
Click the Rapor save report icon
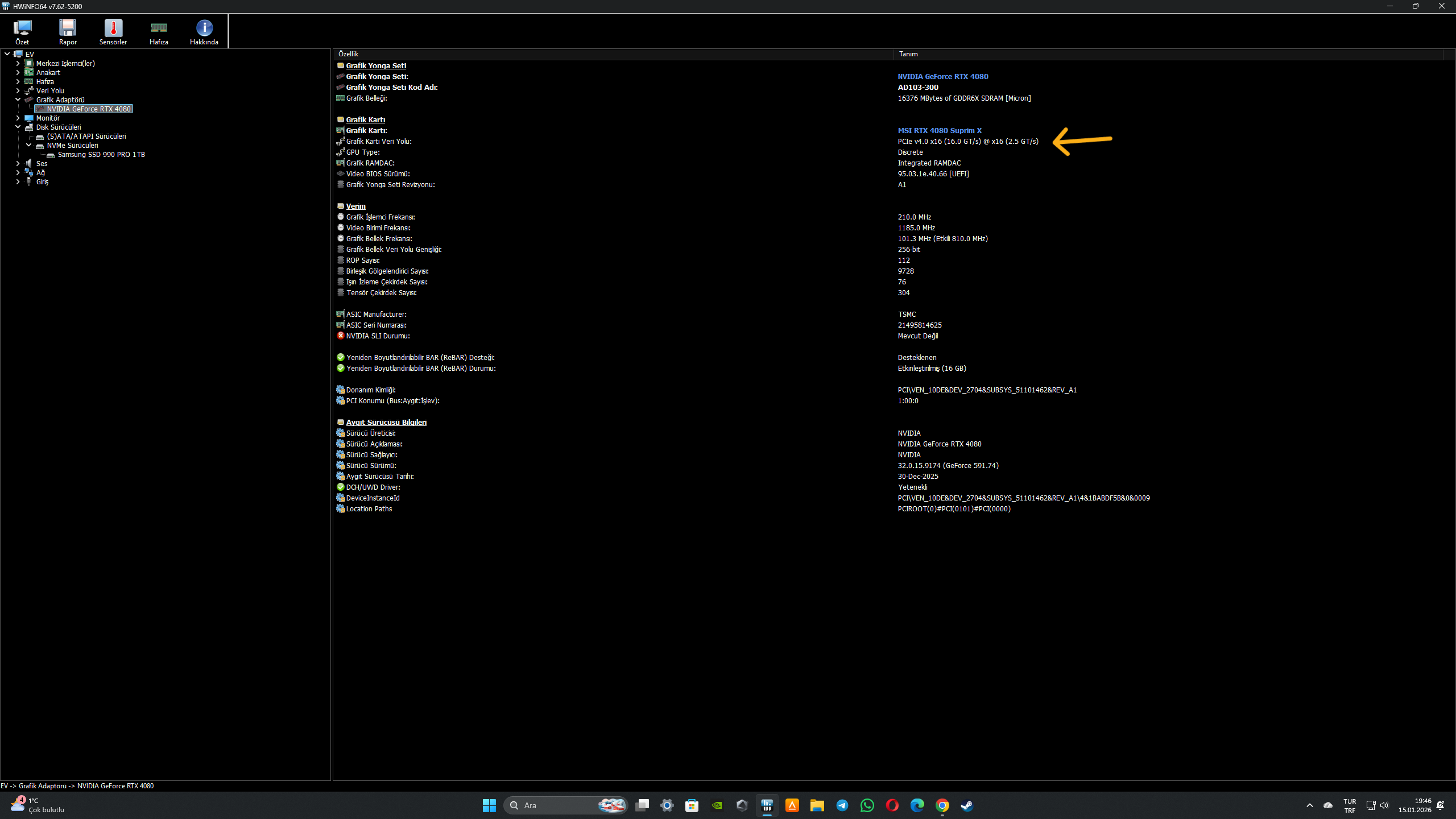click(x=68, y=32)
